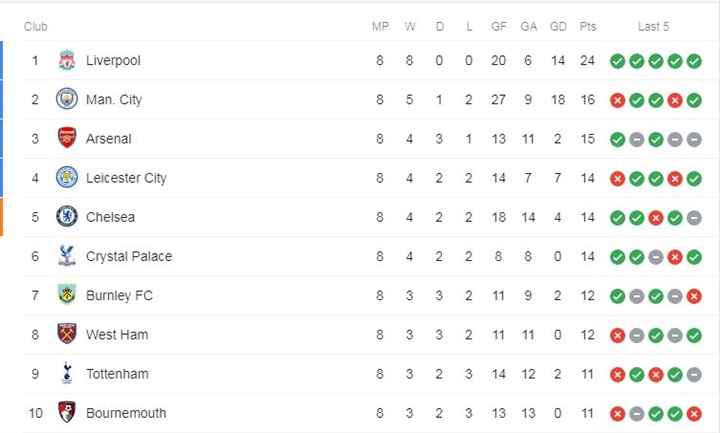The width and height of the screenshot is (720, 433).
Task: Click the Chelsea club crest
Action: coord(67,216)
